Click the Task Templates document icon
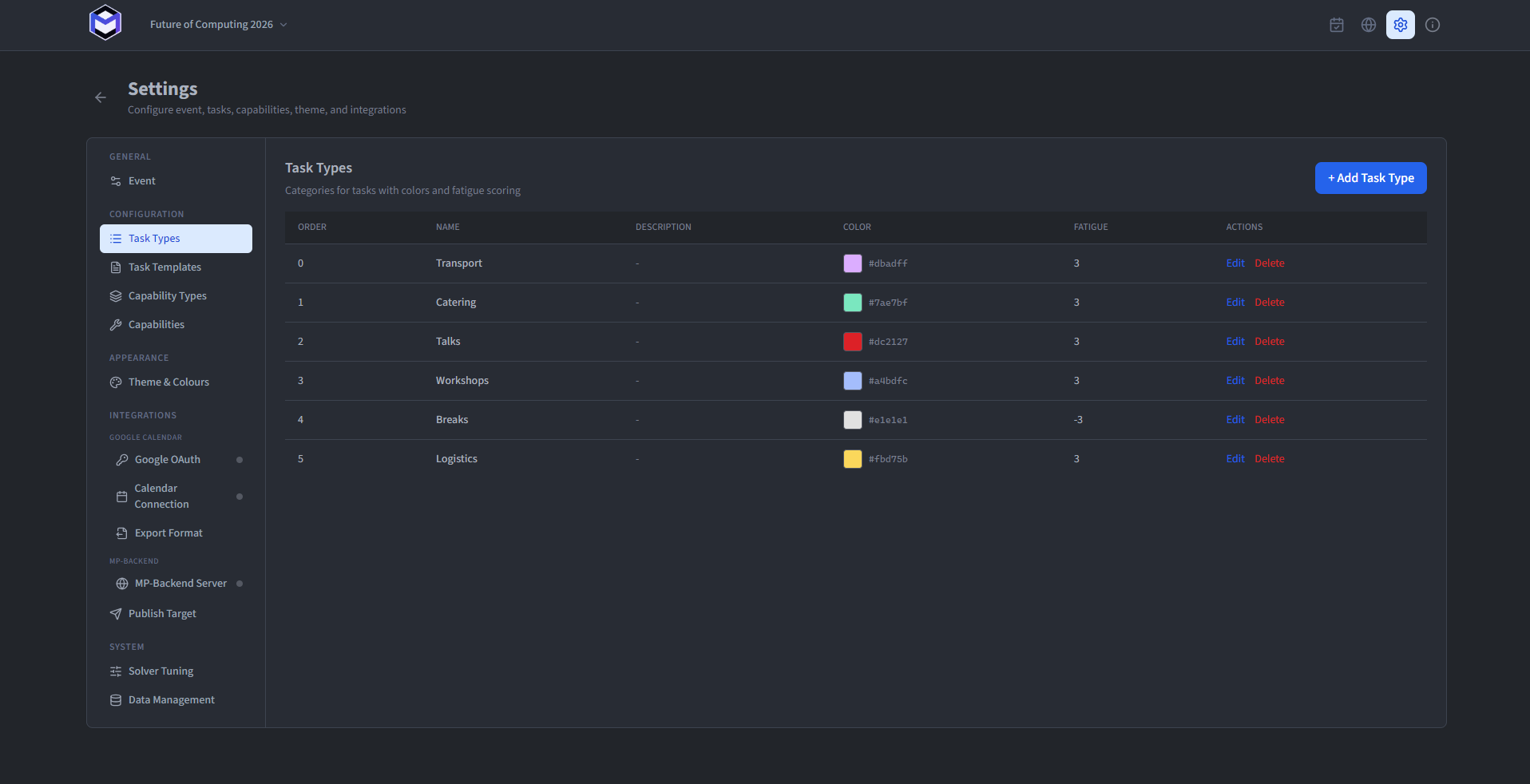The width and height of the screenshot is (1530, 784). (116, 267)
